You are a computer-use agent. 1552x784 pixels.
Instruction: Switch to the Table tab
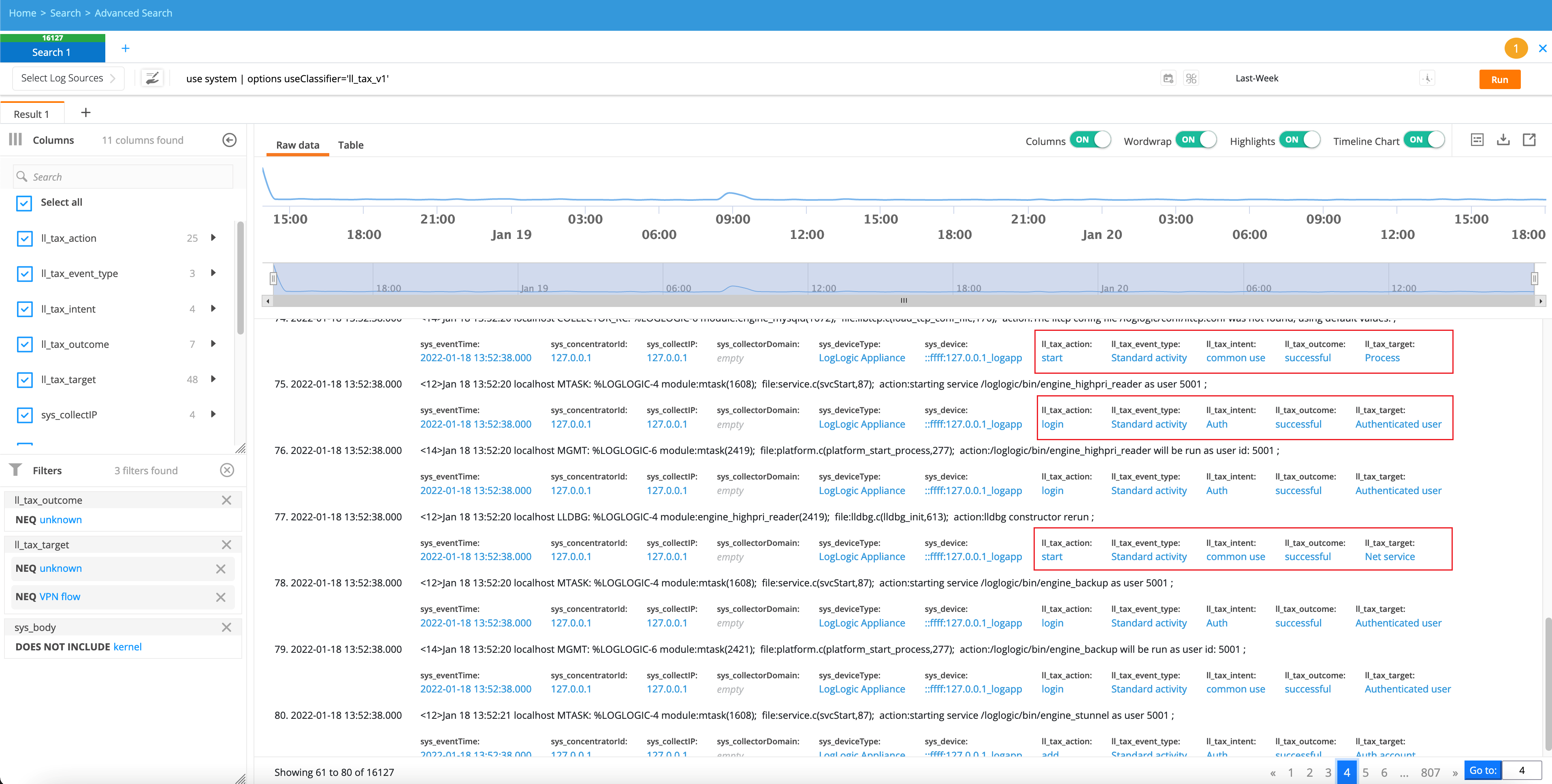(x=351, y=145)
